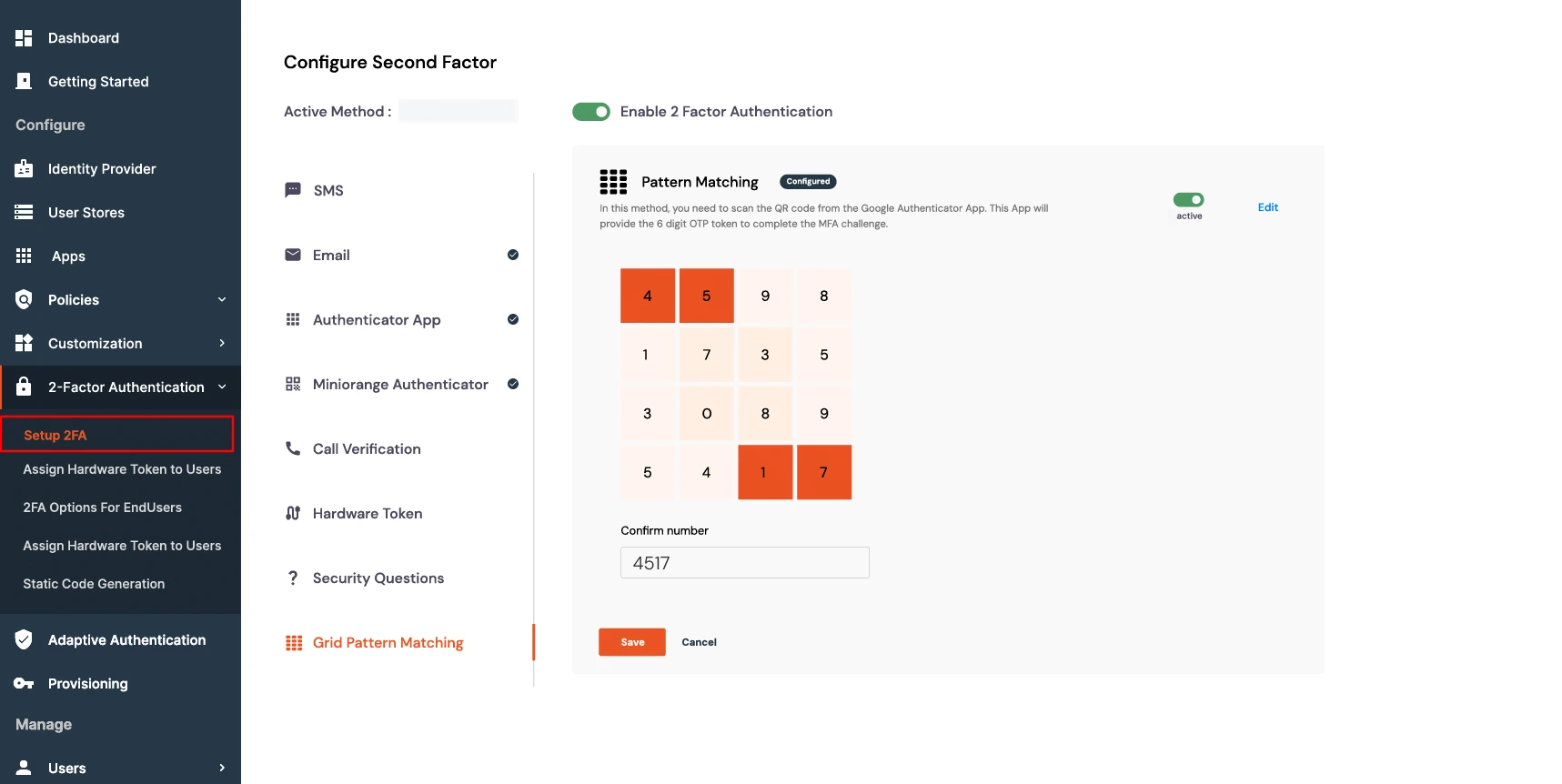
Task: Expand the Policies menu chevron
Action: (222, 299)
